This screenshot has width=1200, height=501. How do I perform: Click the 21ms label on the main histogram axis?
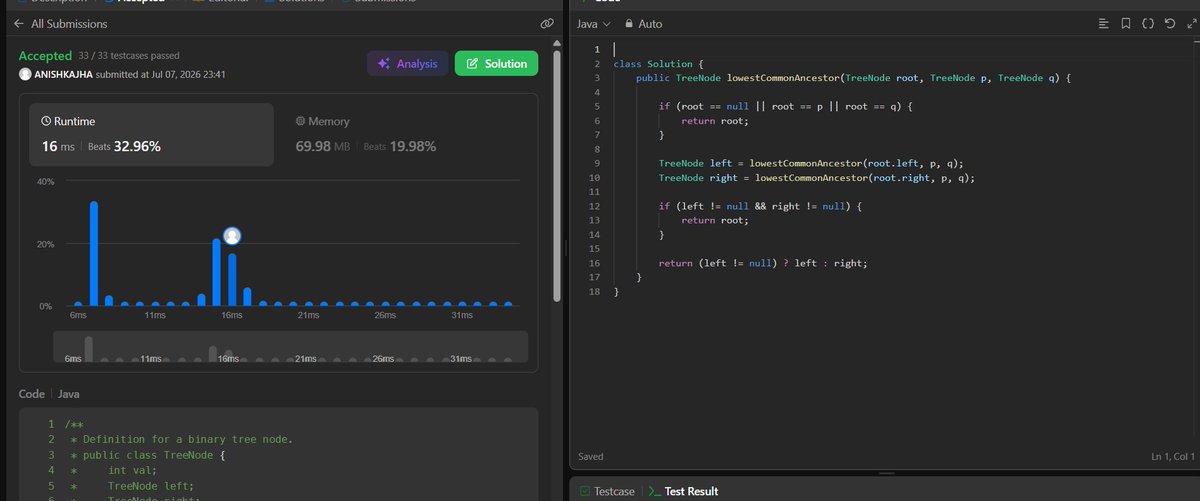309,316
